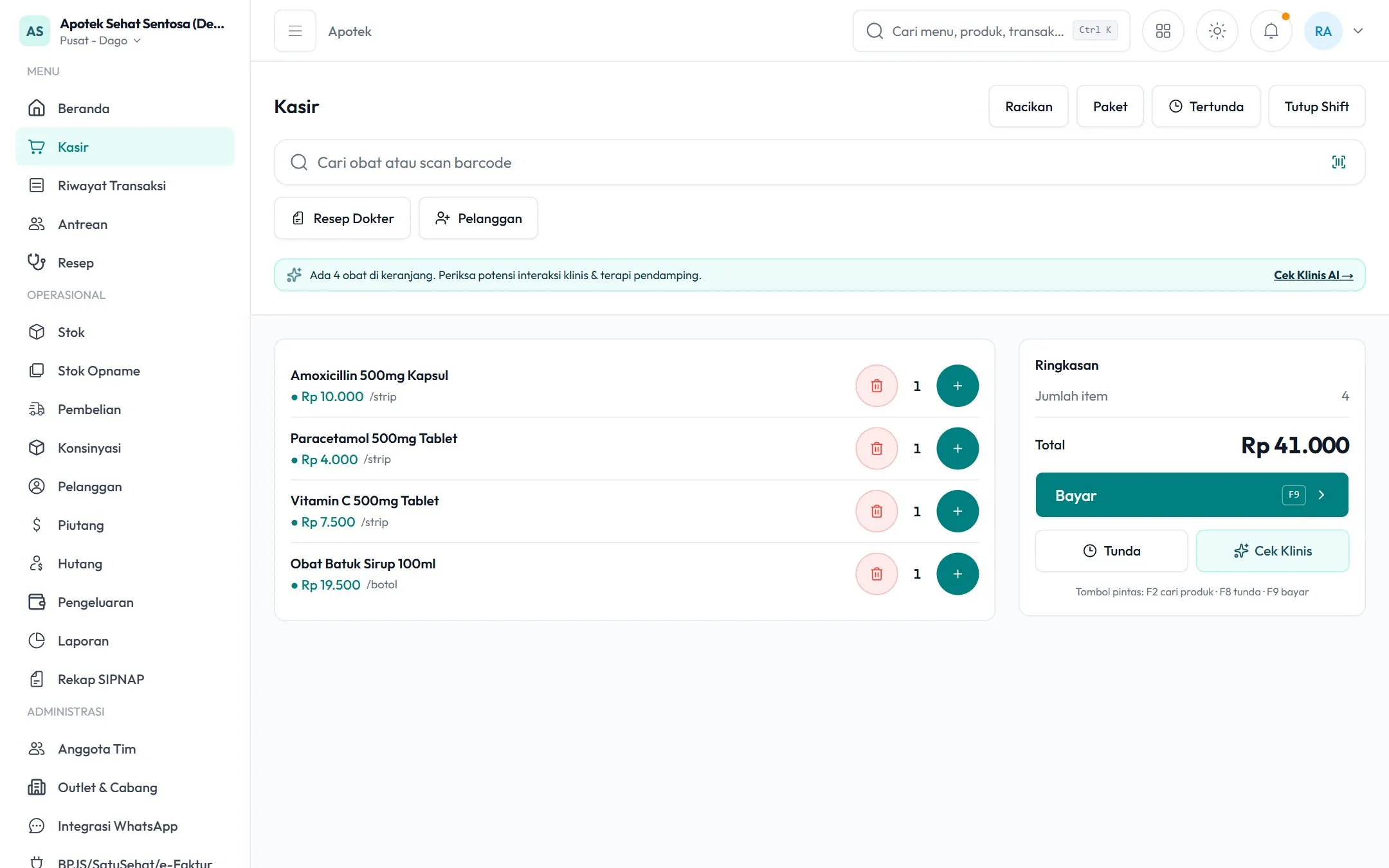
Task: Focus the Cari obat atau scan barcode field
Action: [x=819, y=162]
